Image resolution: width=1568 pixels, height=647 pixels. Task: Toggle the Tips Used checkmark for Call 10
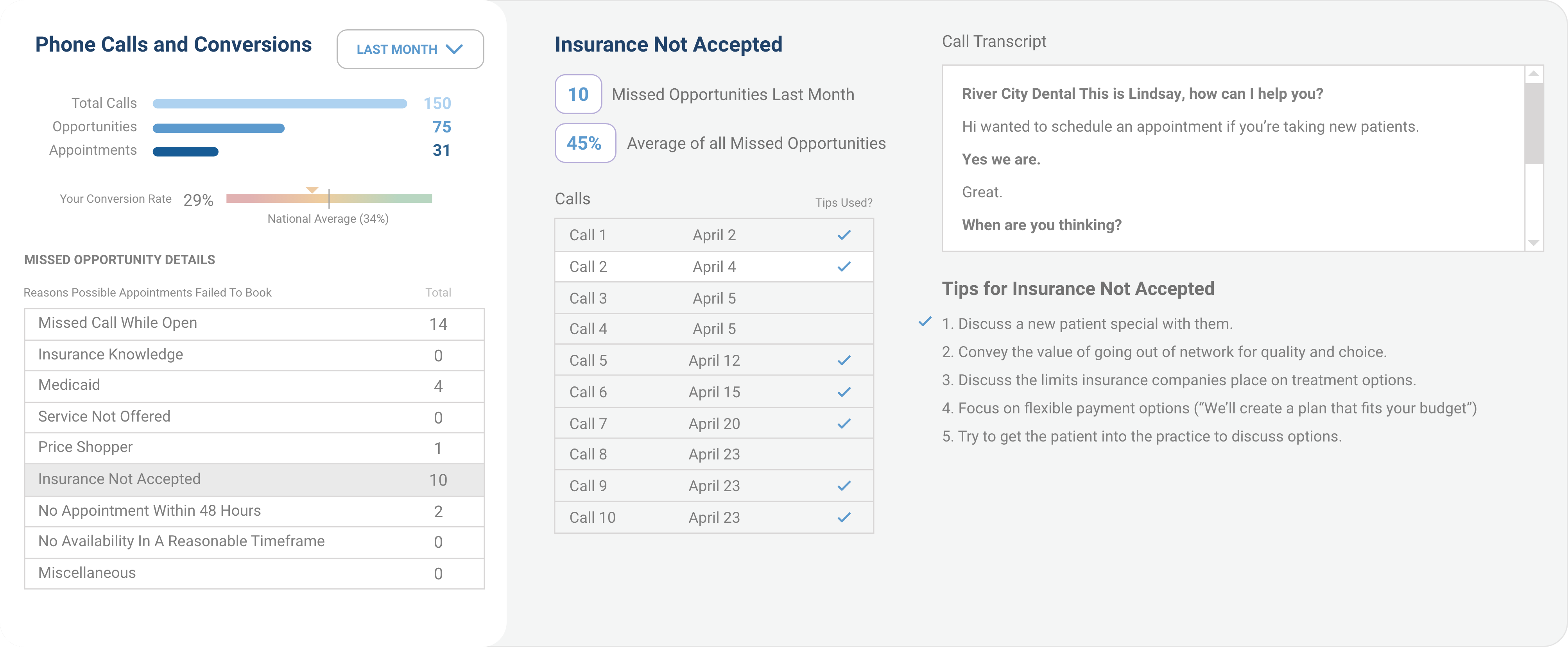[x=844, y=517]
